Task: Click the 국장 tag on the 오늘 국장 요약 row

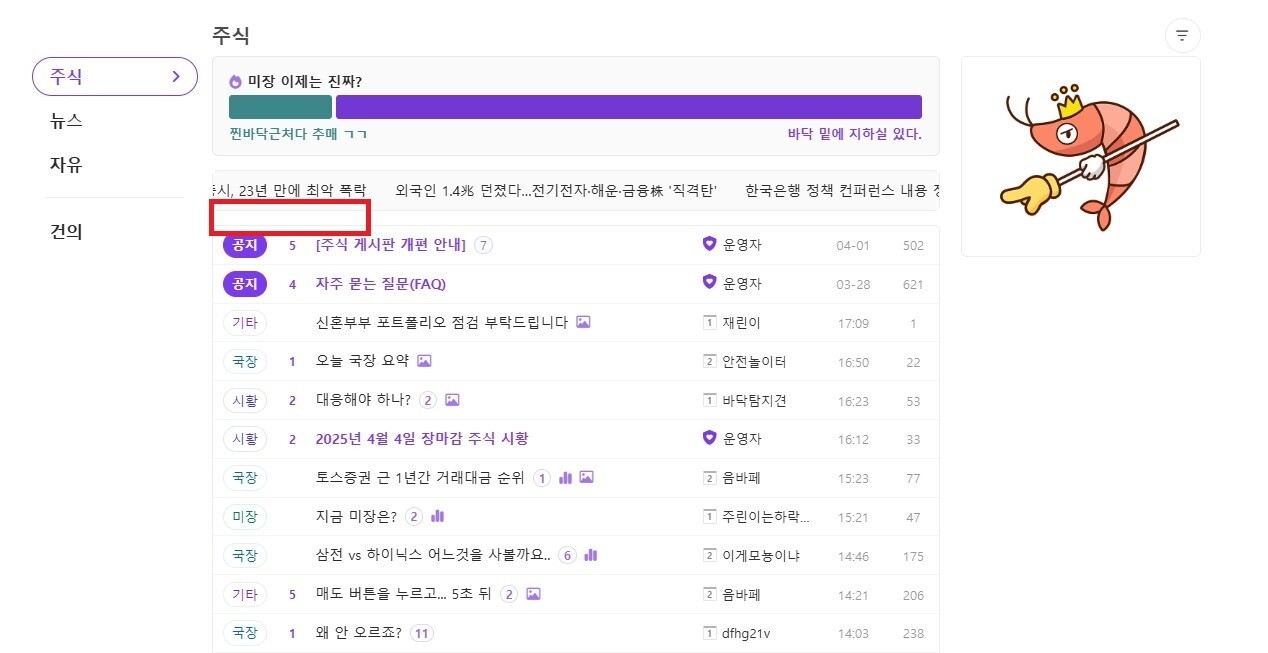Action: (x=245, y=361)
